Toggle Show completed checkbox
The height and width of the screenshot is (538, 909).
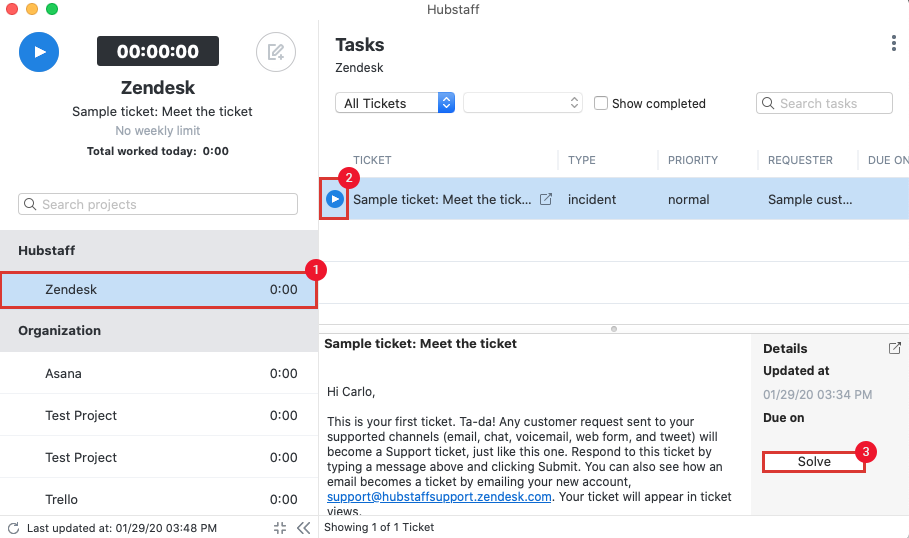(601, 103)
